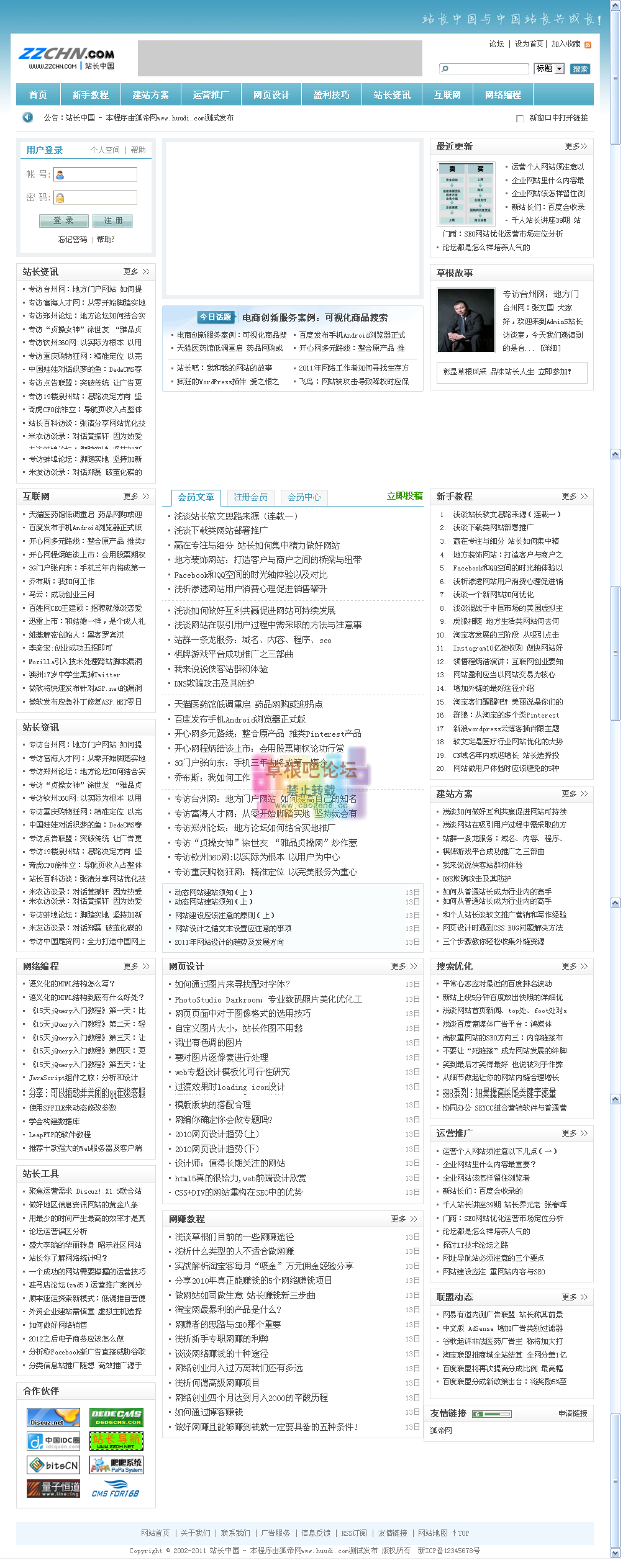Expand 更多 in the 建站方案 panel
This screenshot has width=623, height=1568.
pos(575,794)
